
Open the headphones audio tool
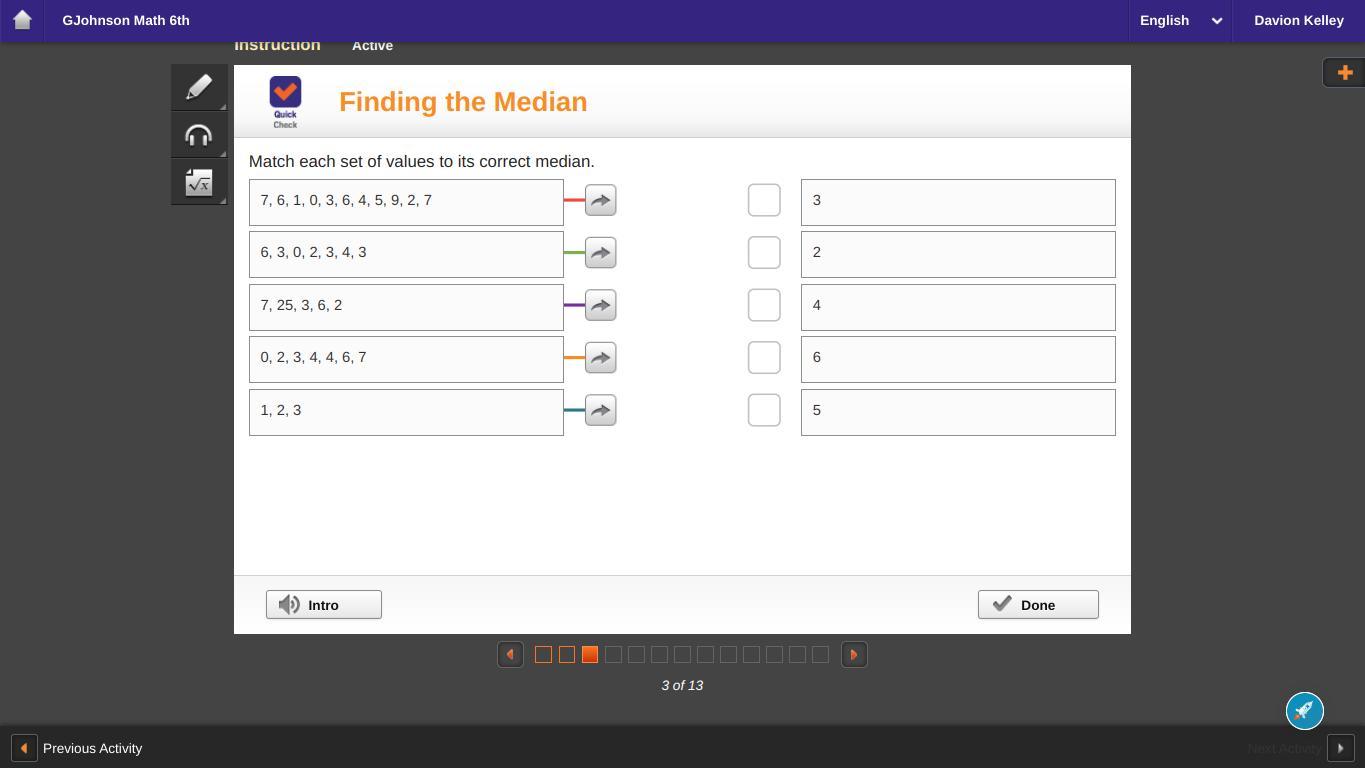tap(199, 136)
